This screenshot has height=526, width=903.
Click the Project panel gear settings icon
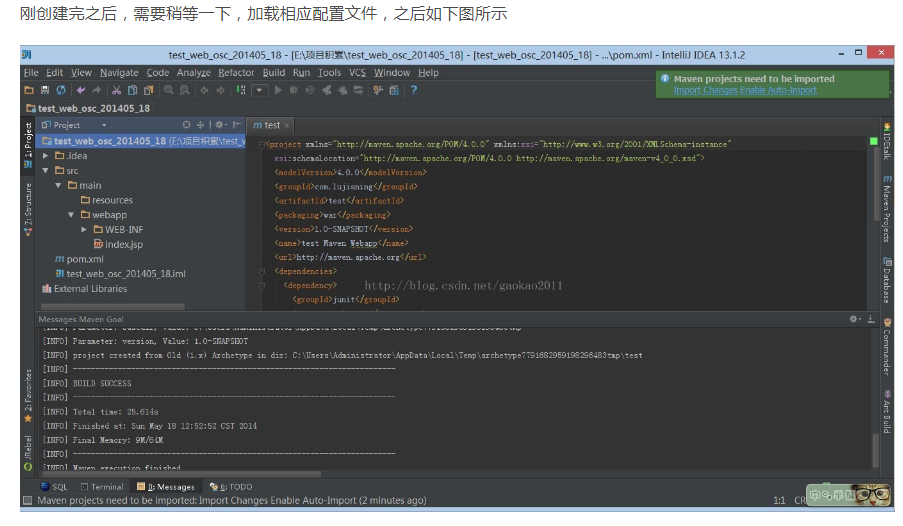[221, 124]
